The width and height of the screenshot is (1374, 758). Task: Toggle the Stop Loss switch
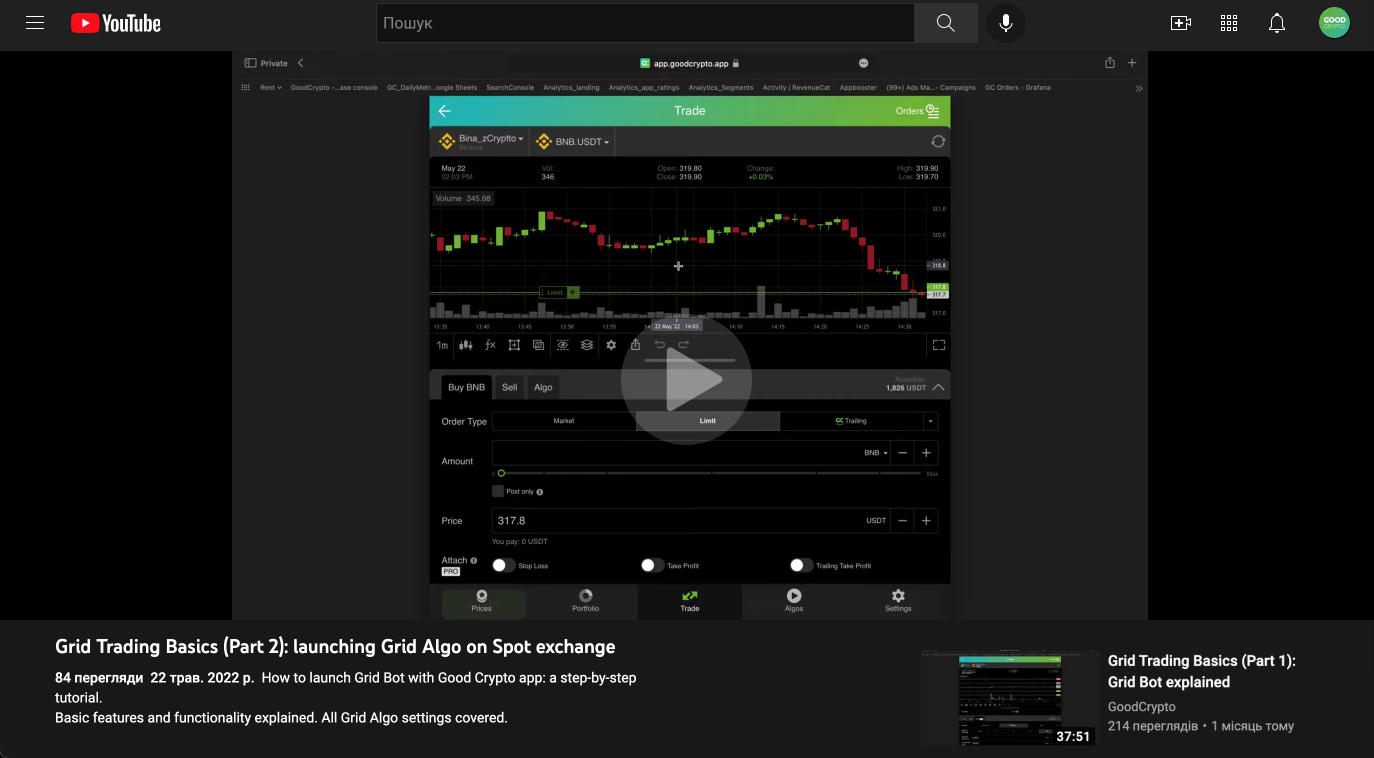click(x=503, y=565)
